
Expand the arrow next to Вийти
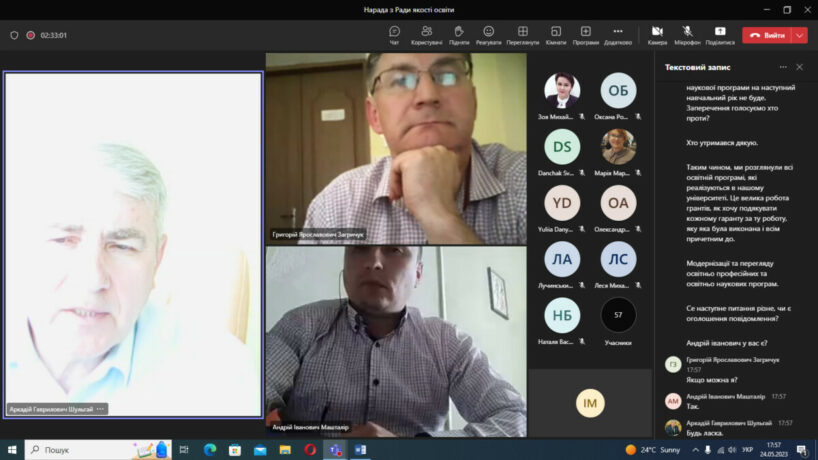click(800, 35)
